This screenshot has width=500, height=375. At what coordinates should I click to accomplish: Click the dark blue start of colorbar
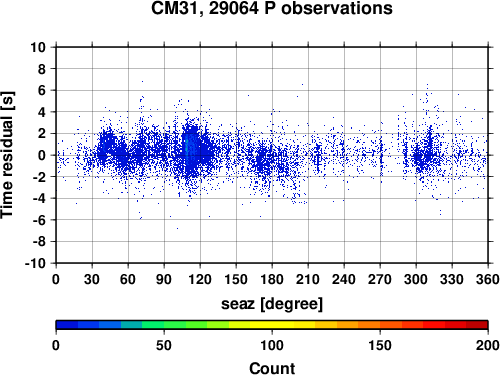(x=67, y=325)
